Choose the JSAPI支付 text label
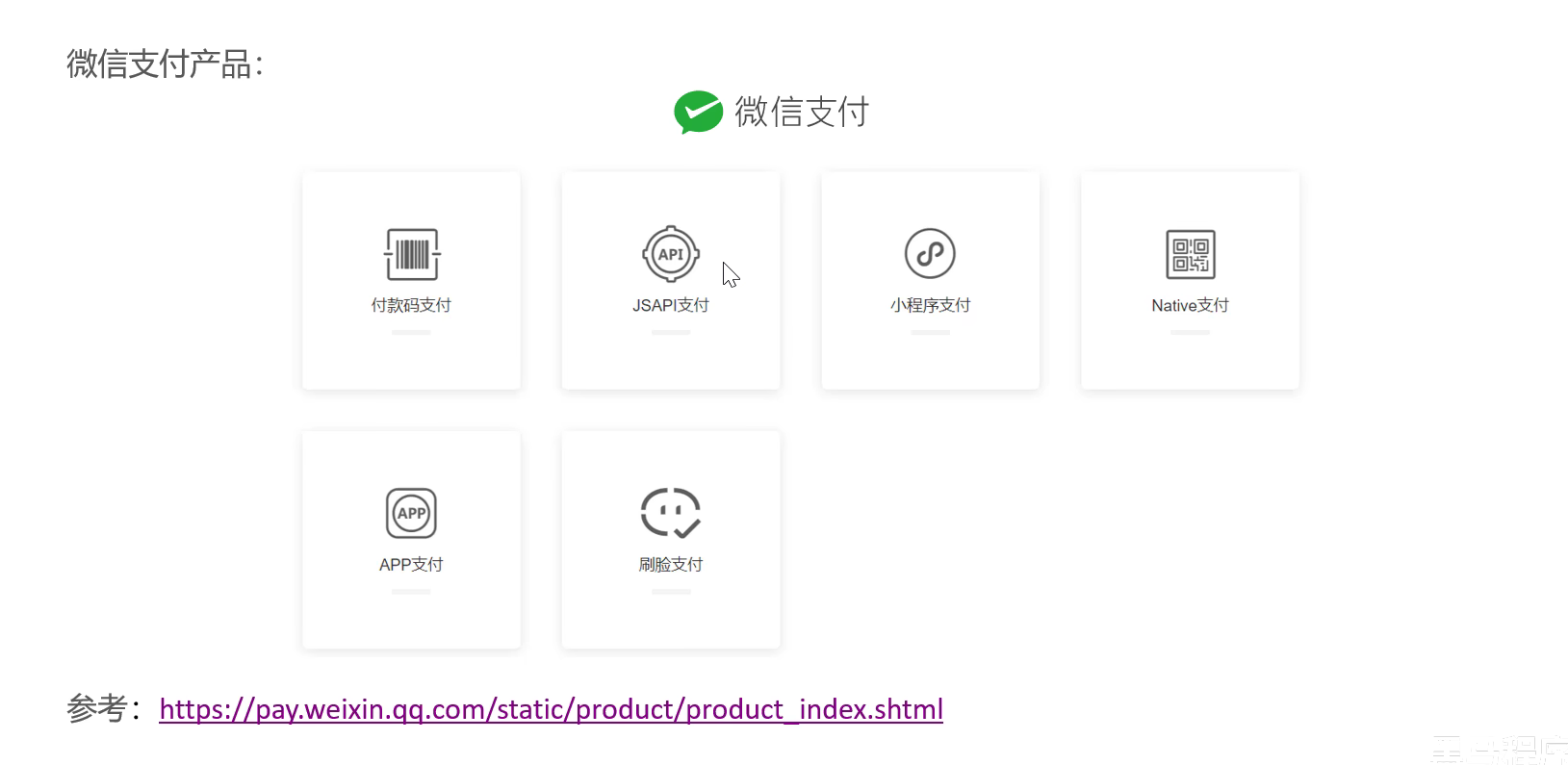 (x=671, y=305)
